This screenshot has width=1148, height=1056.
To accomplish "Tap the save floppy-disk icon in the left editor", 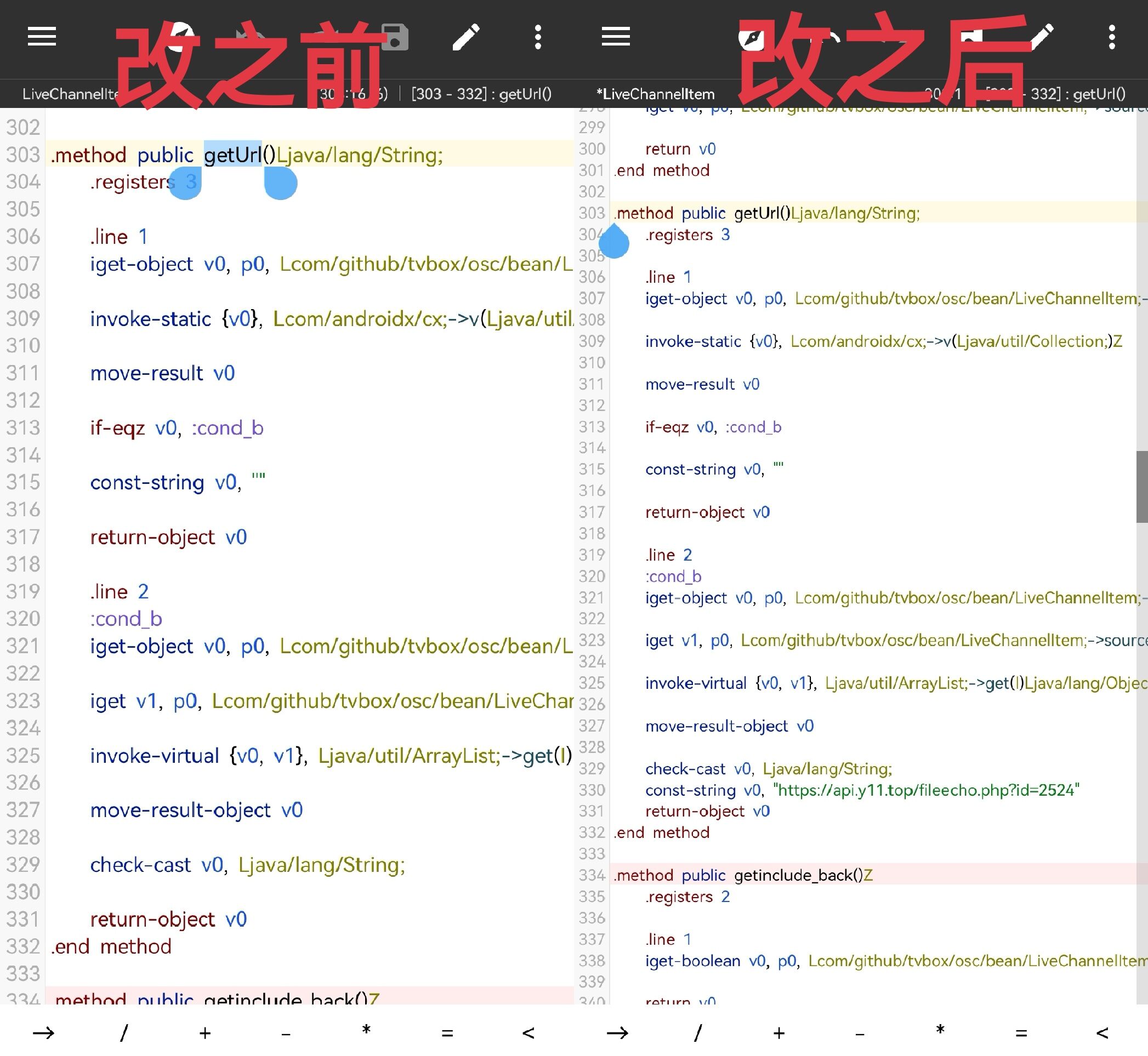I will [x=395, y=37].
